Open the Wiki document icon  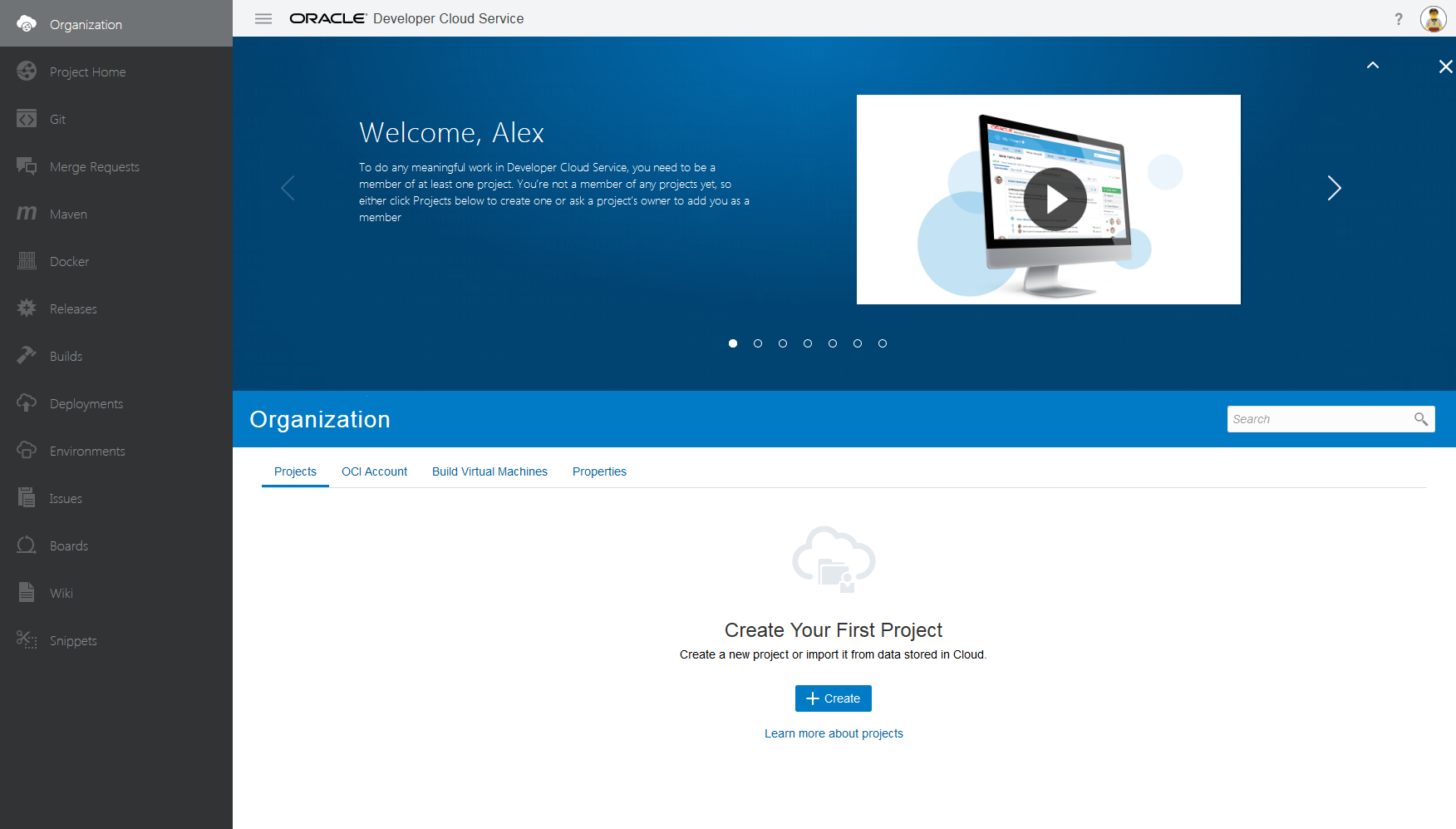tap(27, 593)
